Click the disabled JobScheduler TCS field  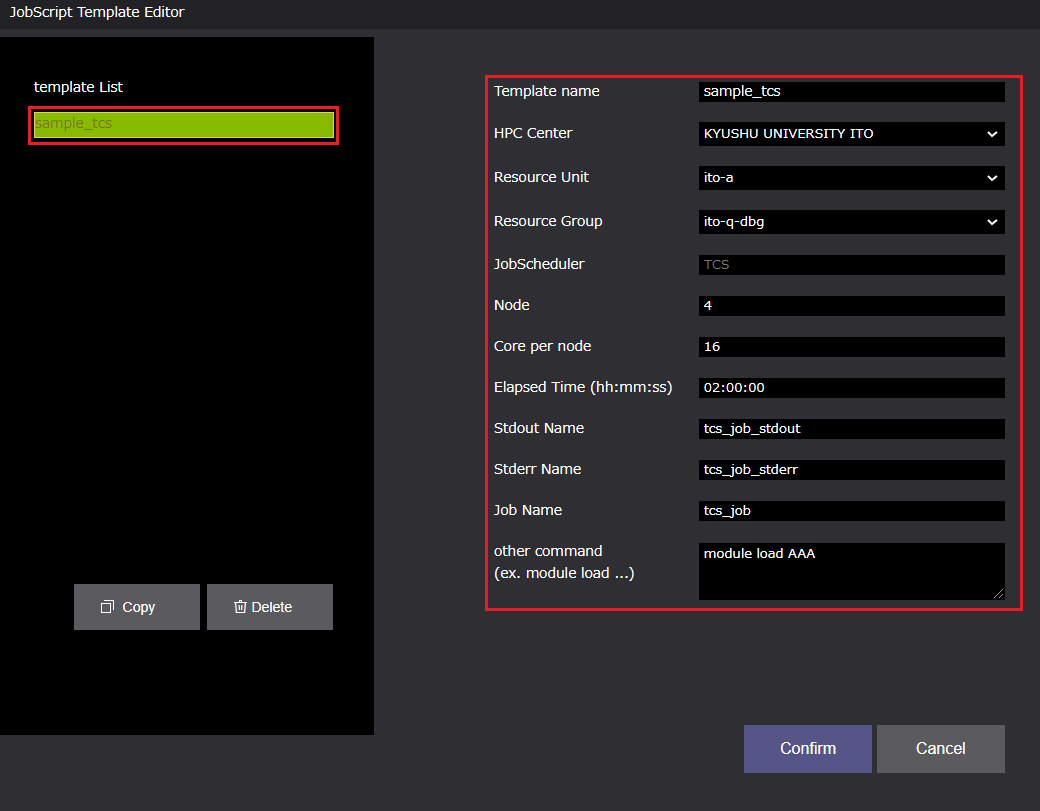tap(851, 265)
